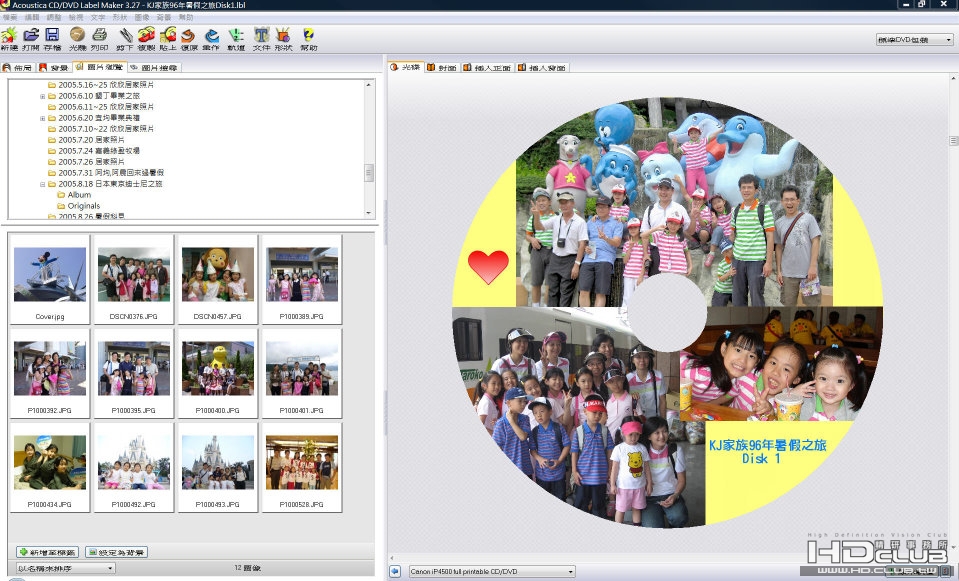Click the 幫助 (Help) question mark icon
Image resolution: width=959 pixels, height=581 pixels.
(309, 38)
